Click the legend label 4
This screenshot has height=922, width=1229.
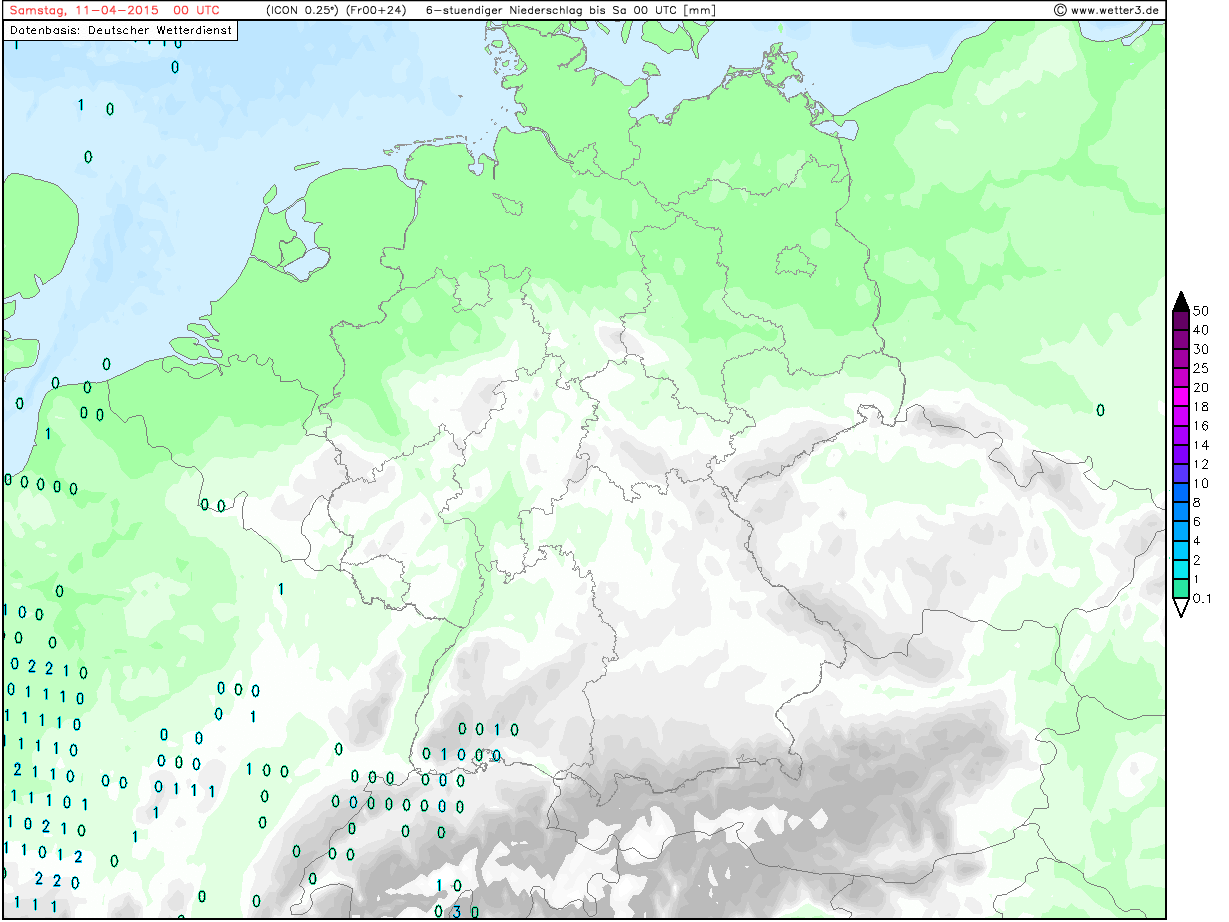pyautogui.click(x=1198, y=541)
